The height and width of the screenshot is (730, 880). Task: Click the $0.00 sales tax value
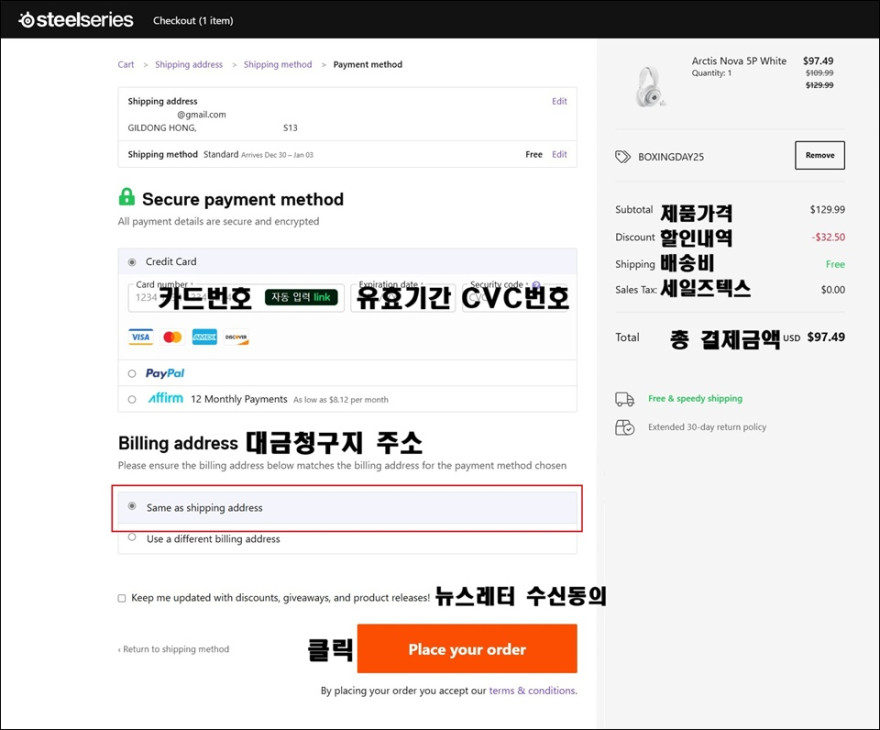(x=833, y=290)
